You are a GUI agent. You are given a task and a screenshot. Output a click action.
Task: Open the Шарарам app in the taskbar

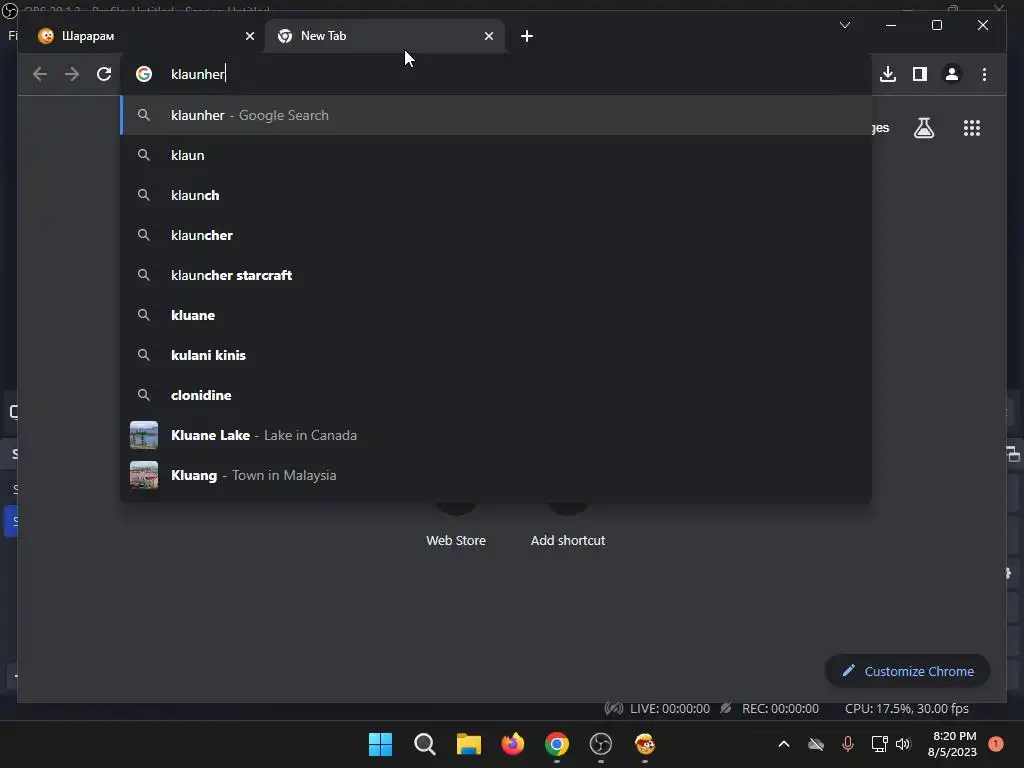click(x=645, y=744)
